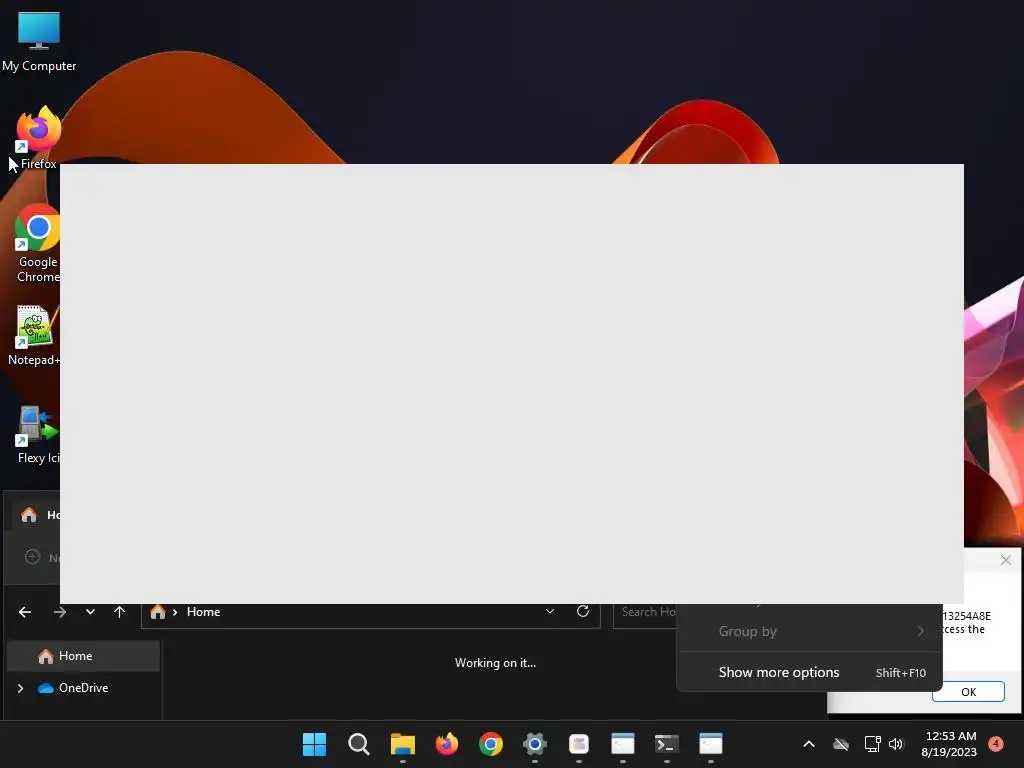Open taskbar Search
Screen dimensions: 1024x768
coord(359,744)
